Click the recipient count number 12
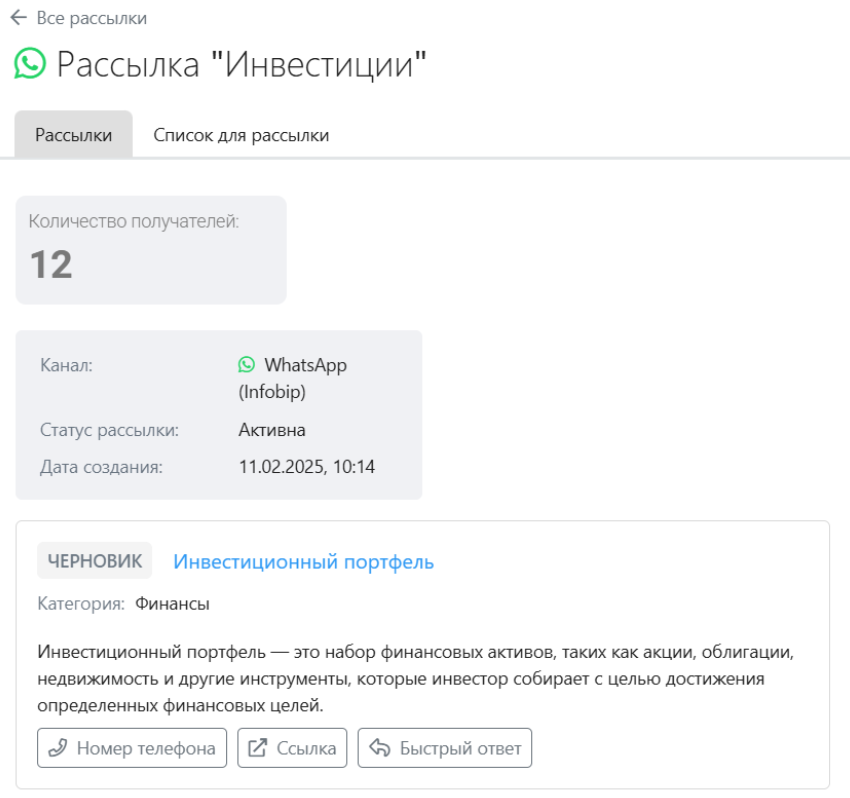The image size is (850, 798). [51, 265]
